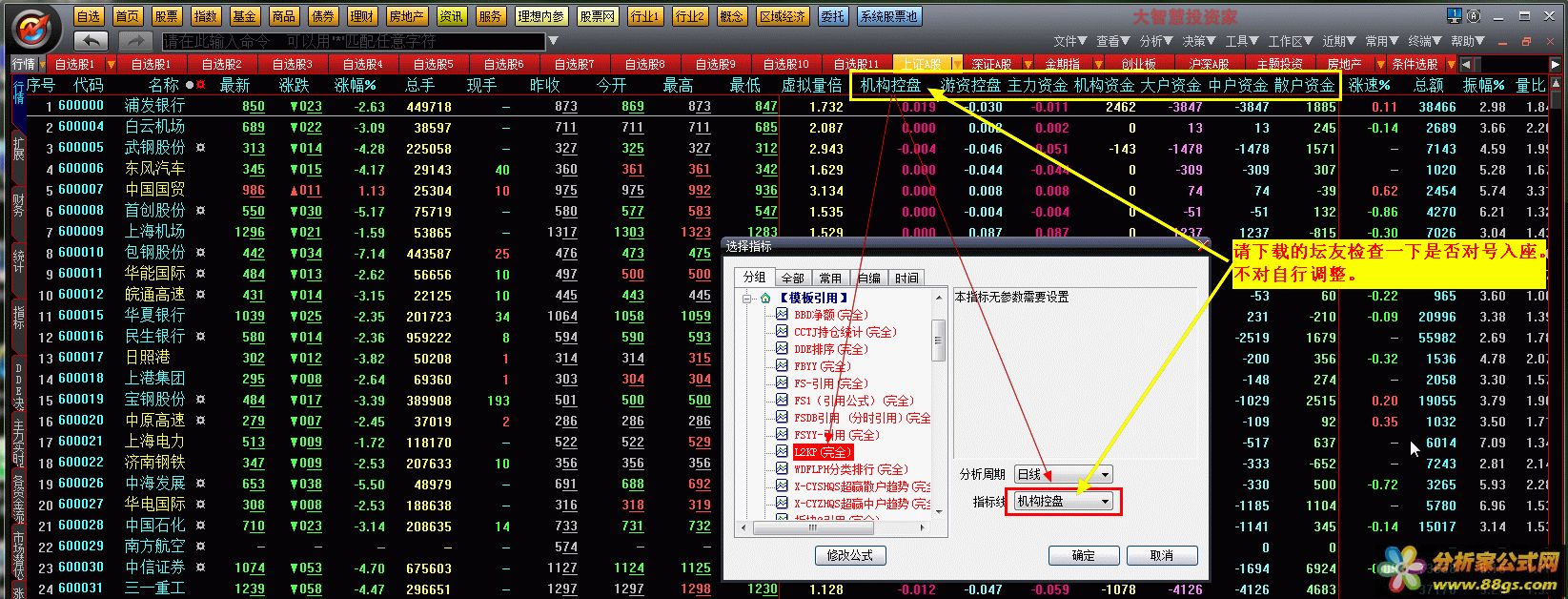Open the 工具 menu dropdown
The image size is (1568, 599).
1242,41
